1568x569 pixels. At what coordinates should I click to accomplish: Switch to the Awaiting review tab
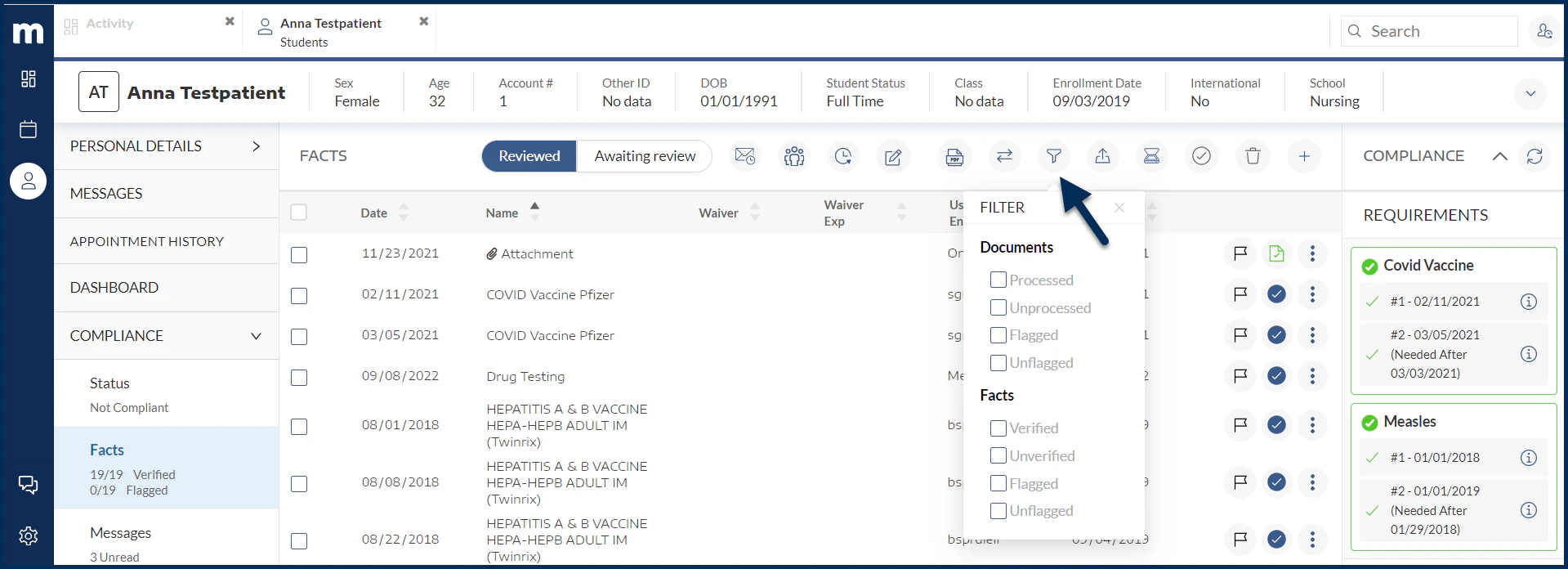(645, 156)
